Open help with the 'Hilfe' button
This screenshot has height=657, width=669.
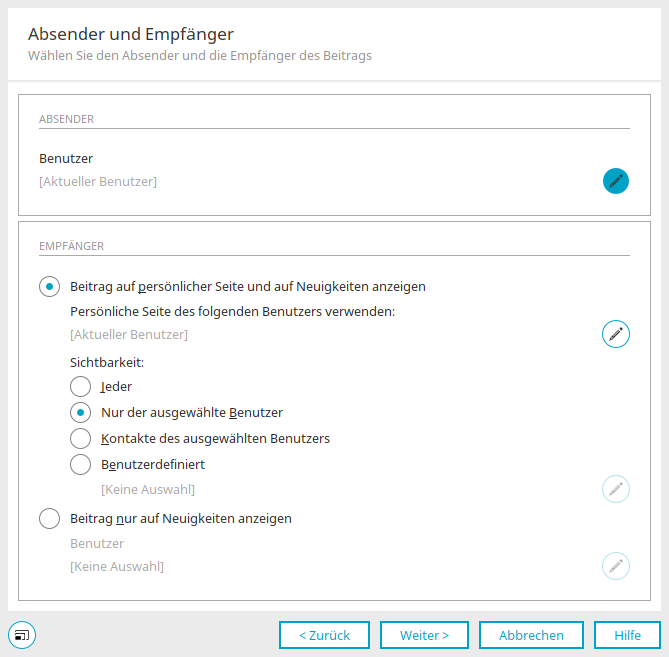pos(627,635)
